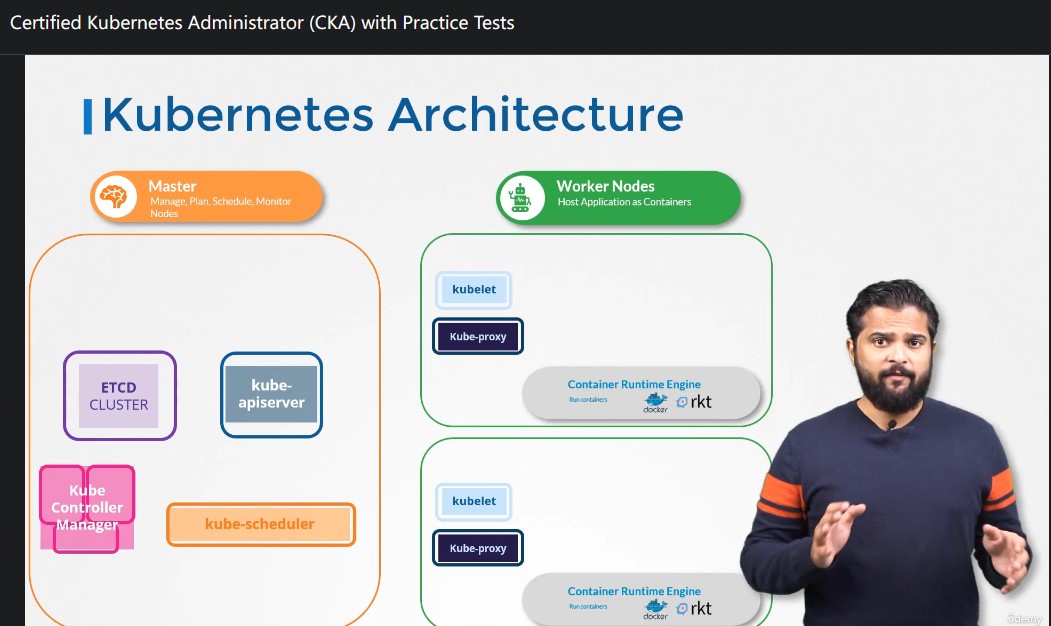
Task: Click the lower kubelet box
Action: [474, 501]
